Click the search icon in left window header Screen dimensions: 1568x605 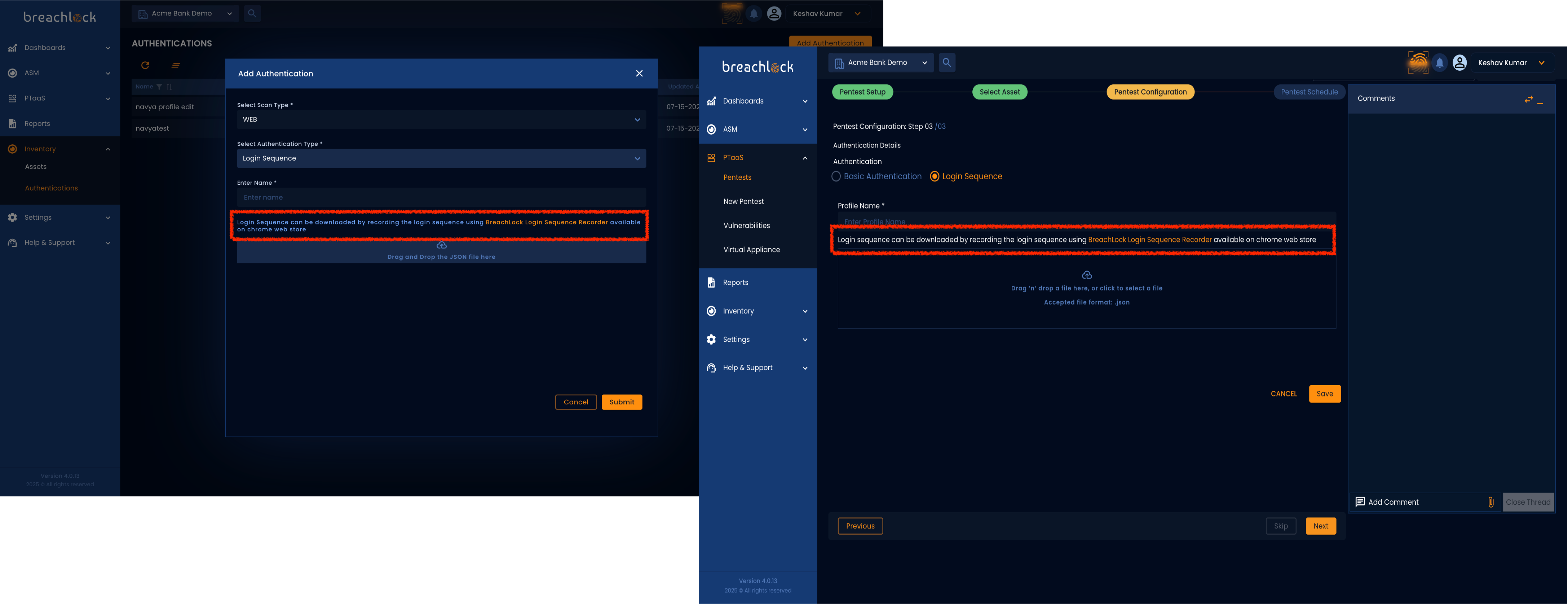click(x=252, y=13)
